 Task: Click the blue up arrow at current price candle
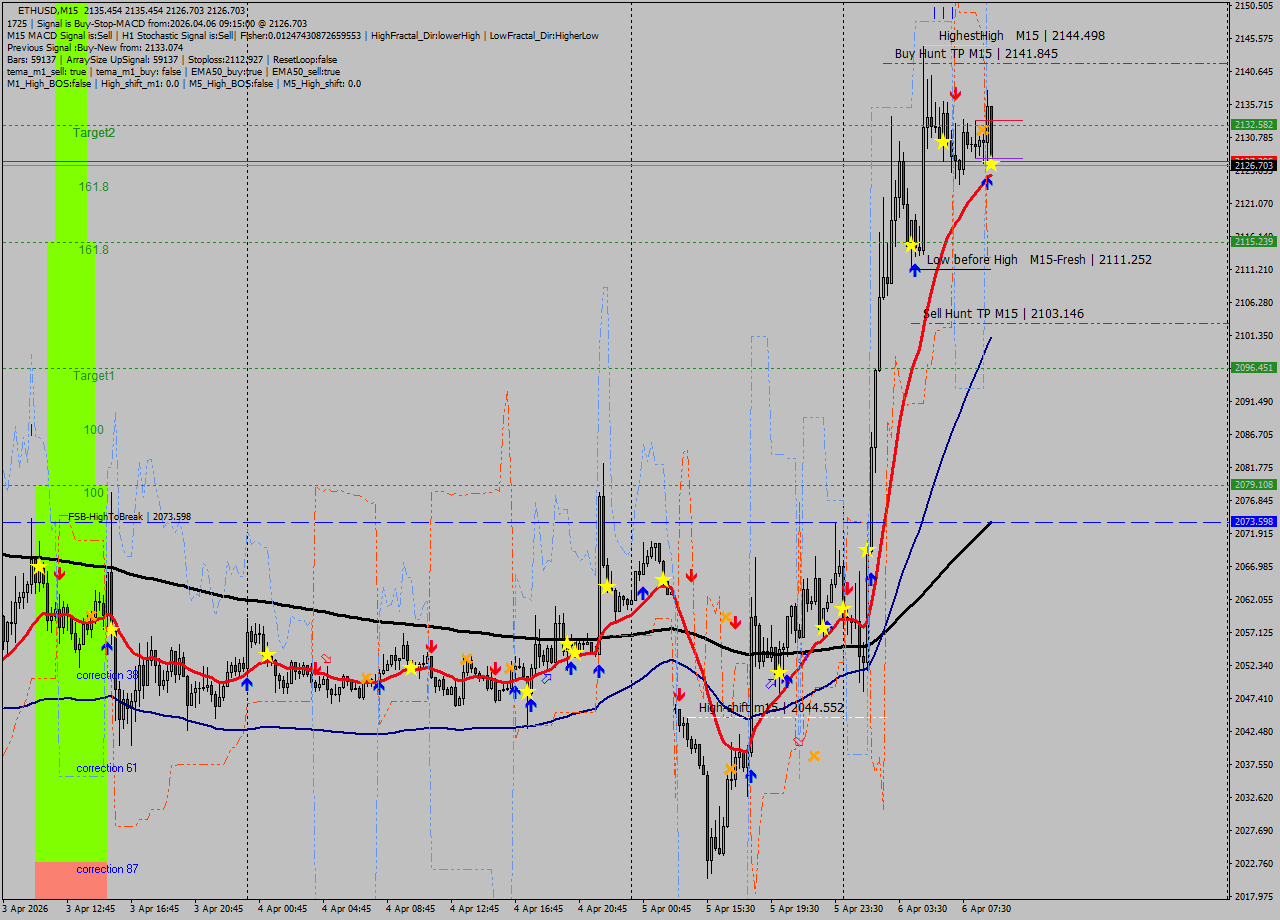pos(987,181)
